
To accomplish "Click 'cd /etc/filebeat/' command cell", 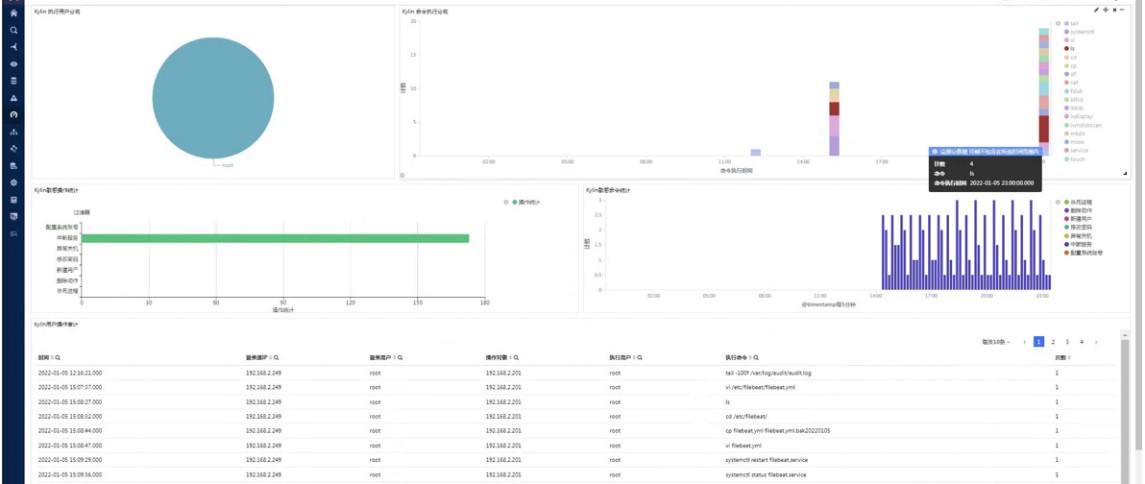I will (746, 416).
